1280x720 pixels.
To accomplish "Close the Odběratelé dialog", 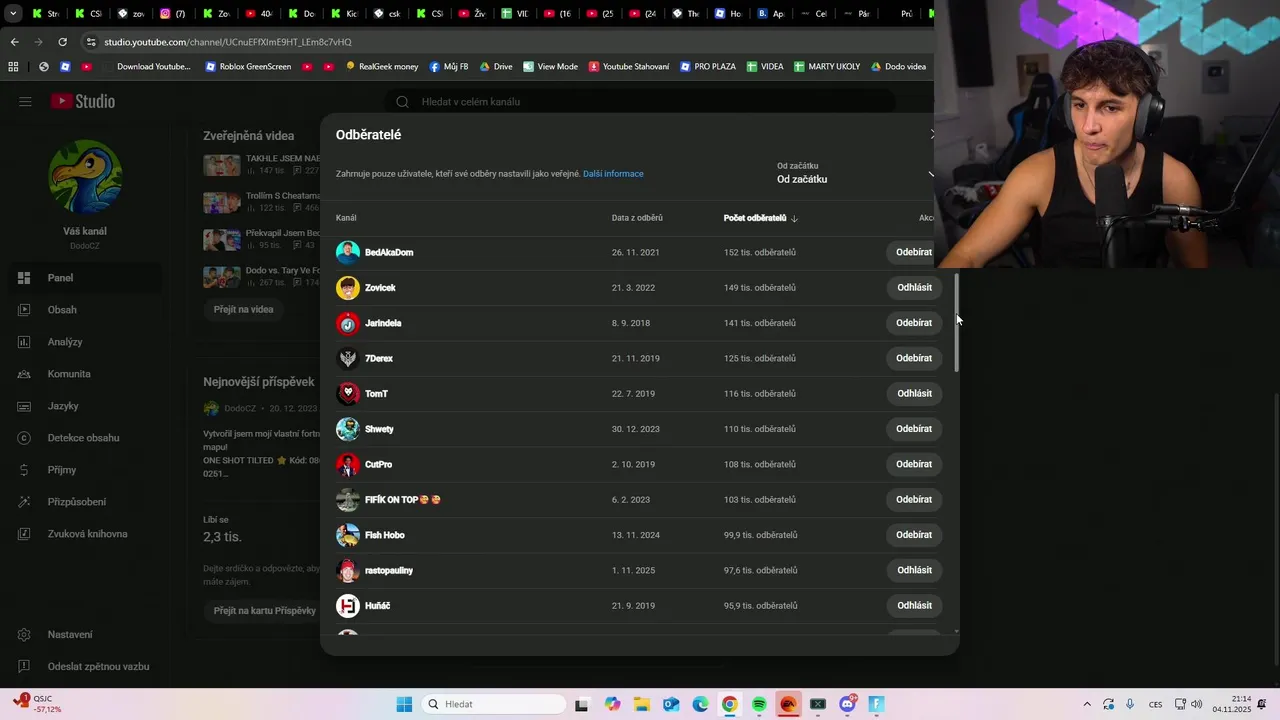I will tap(933, 134).
